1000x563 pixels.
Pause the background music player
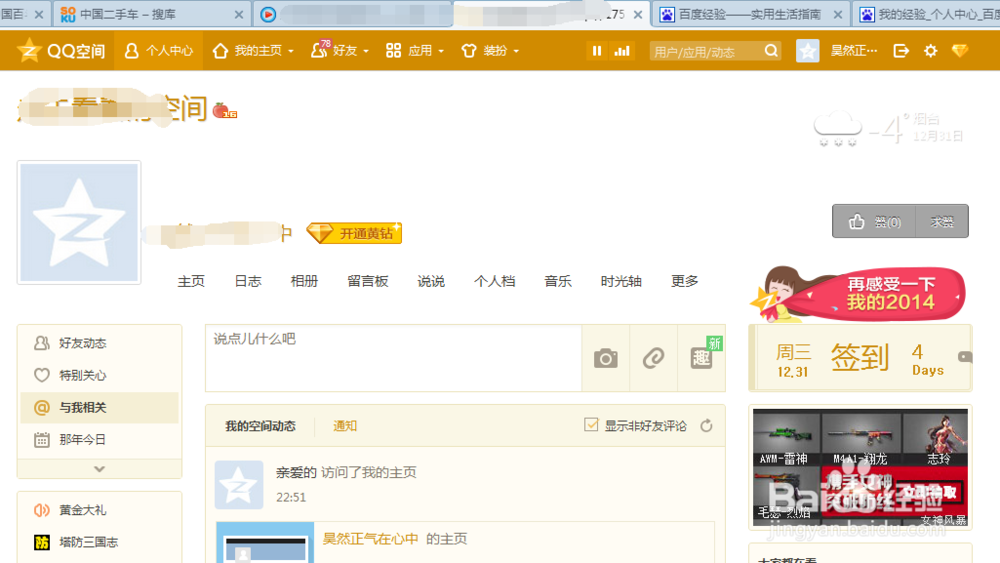pyautogui.click(x=597, y=50)
